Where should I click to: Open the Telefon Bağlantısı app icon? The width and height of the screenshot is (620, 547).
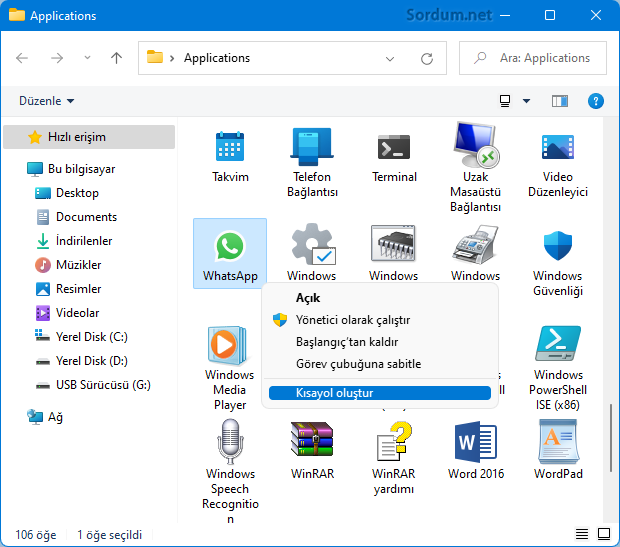(312, 146)
